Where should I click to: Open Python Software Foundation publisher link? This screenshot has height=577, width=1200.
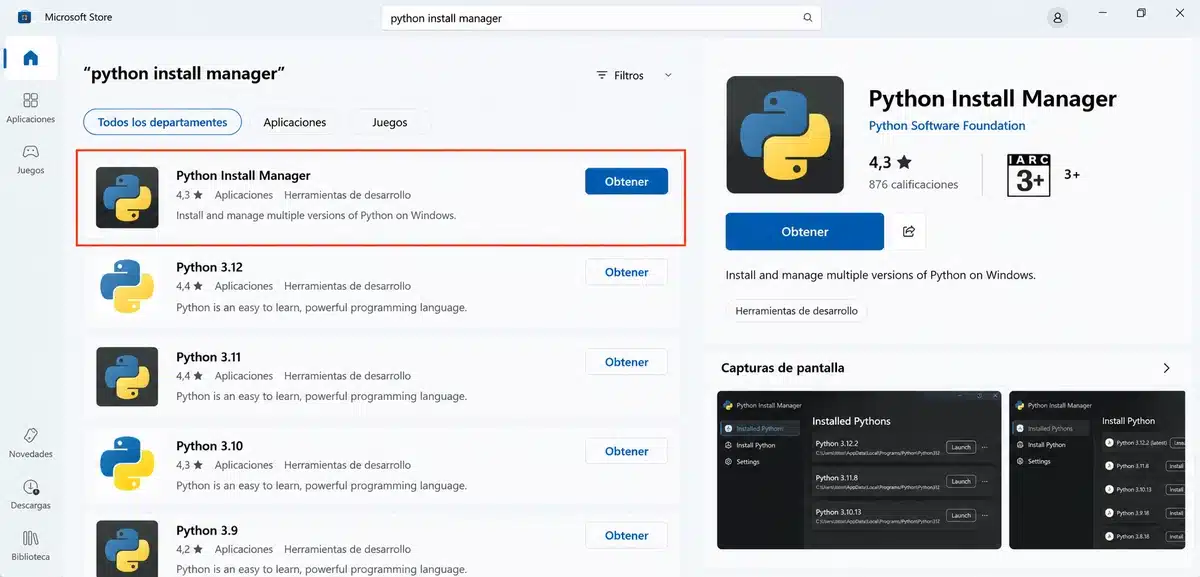click(947, 126)
